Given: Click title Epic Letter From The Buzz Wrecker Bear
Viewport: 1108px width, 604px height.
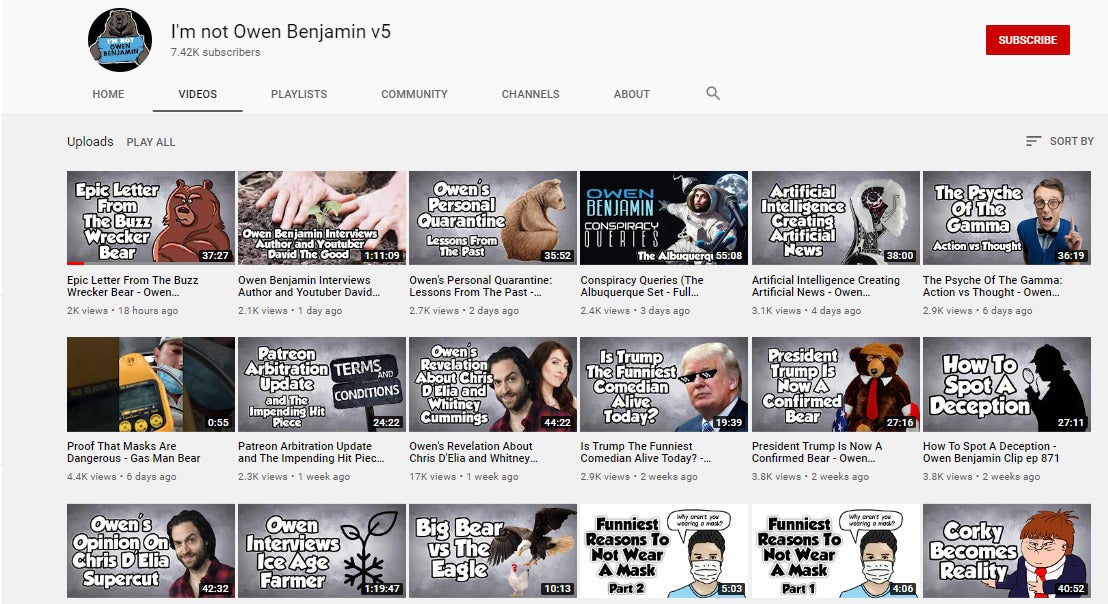Looking at the screenshot, I should (133, 286).
